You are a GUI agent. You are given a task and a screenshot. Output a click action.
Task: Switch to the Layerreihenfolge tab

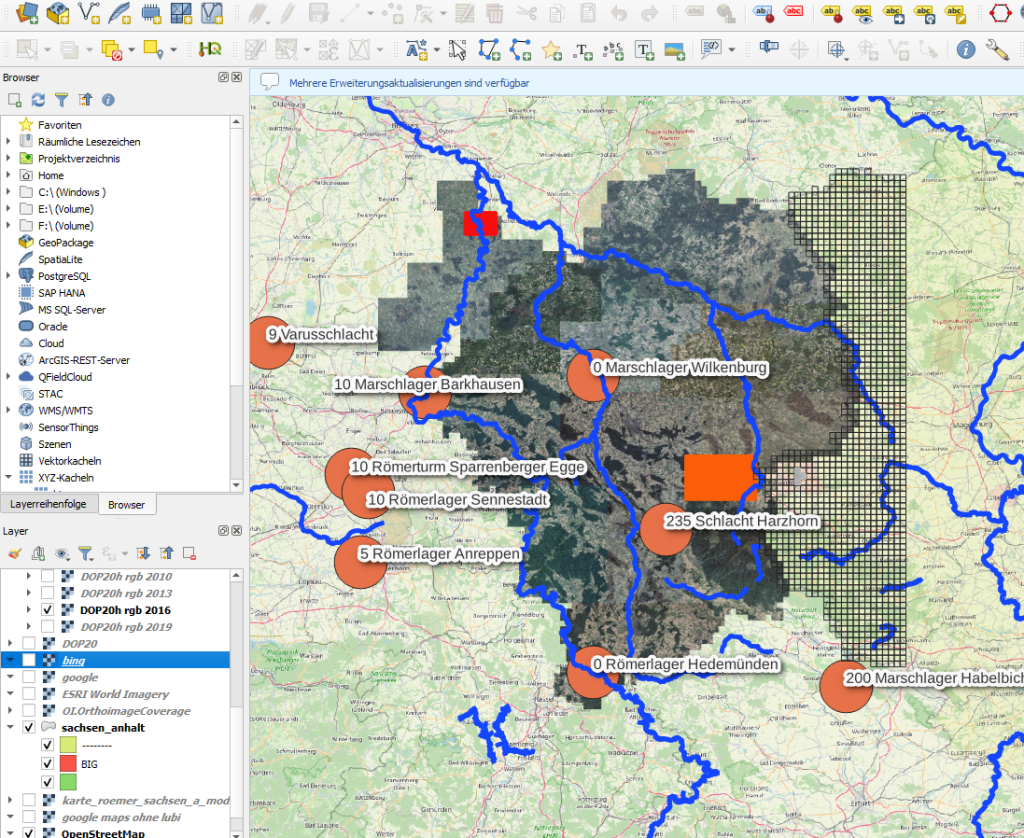49,505
